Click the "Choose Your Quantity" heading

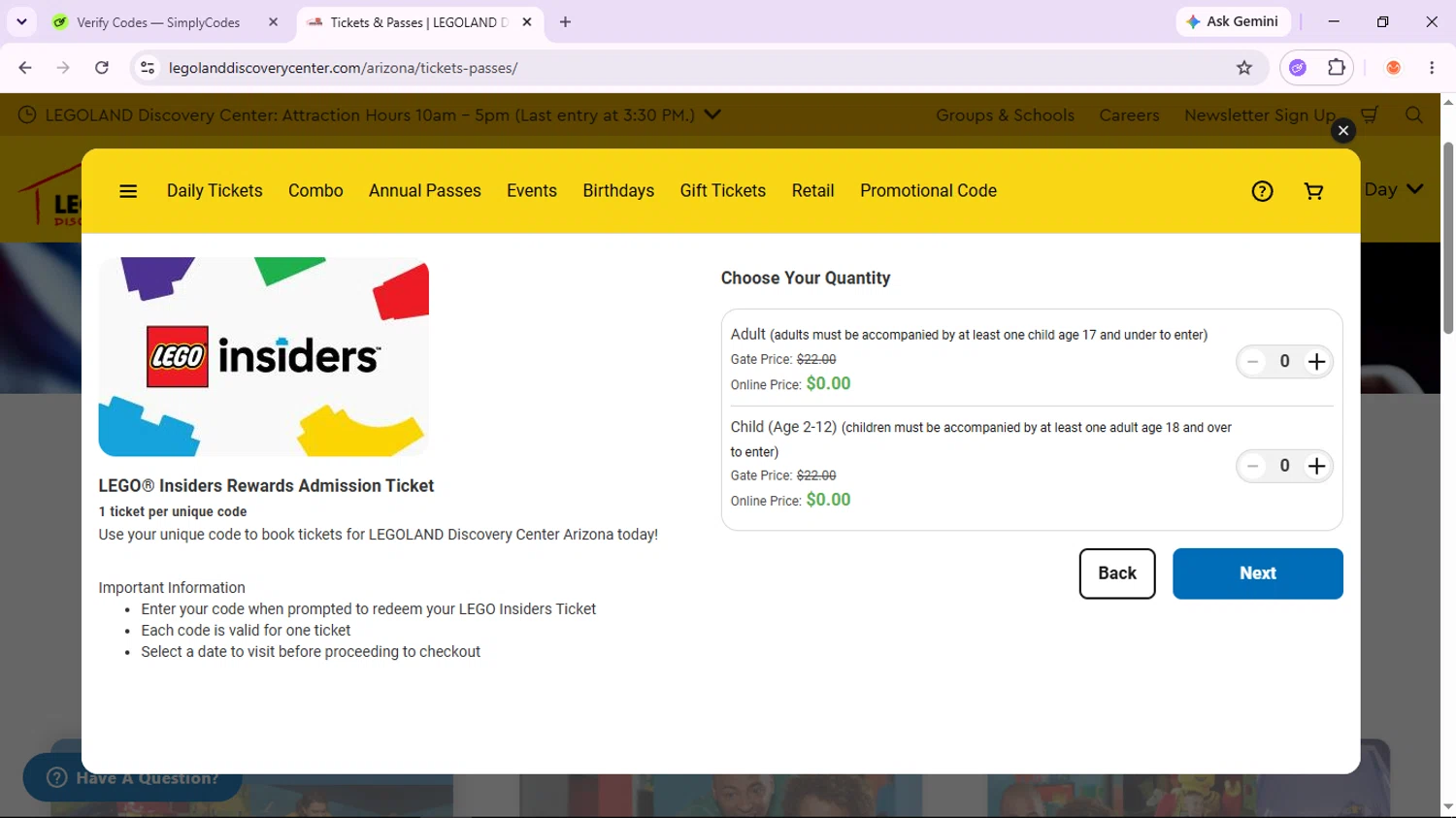point(806,278)
